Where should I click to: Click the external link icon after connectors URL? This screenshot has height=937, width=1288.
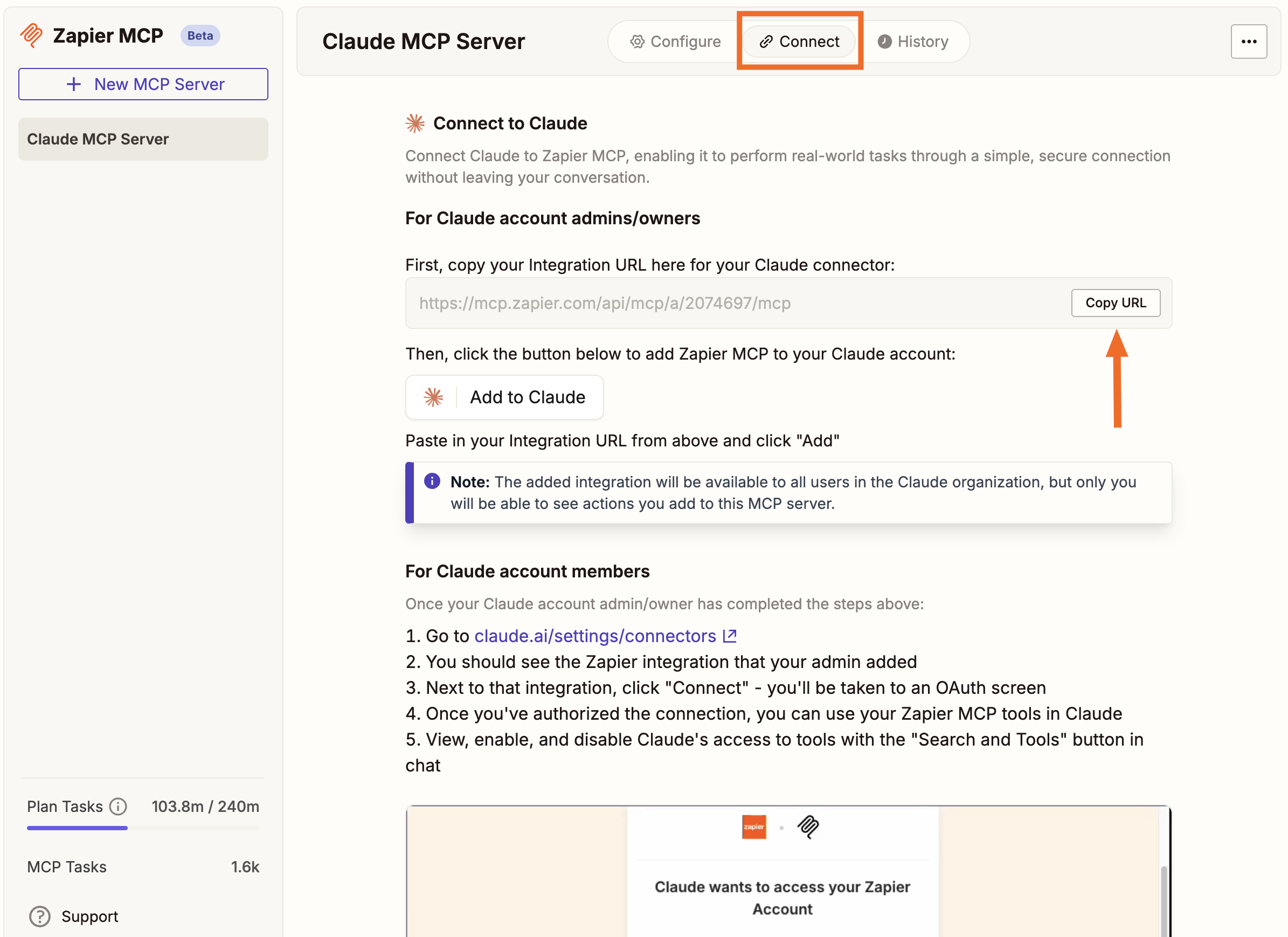point(730,636)
